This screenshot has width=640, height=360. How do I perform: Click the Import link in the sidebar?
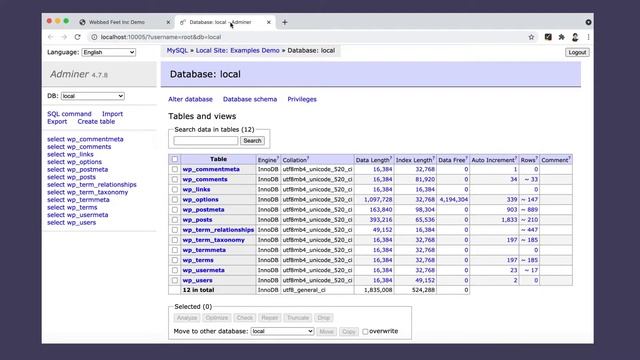click(112, 114)
